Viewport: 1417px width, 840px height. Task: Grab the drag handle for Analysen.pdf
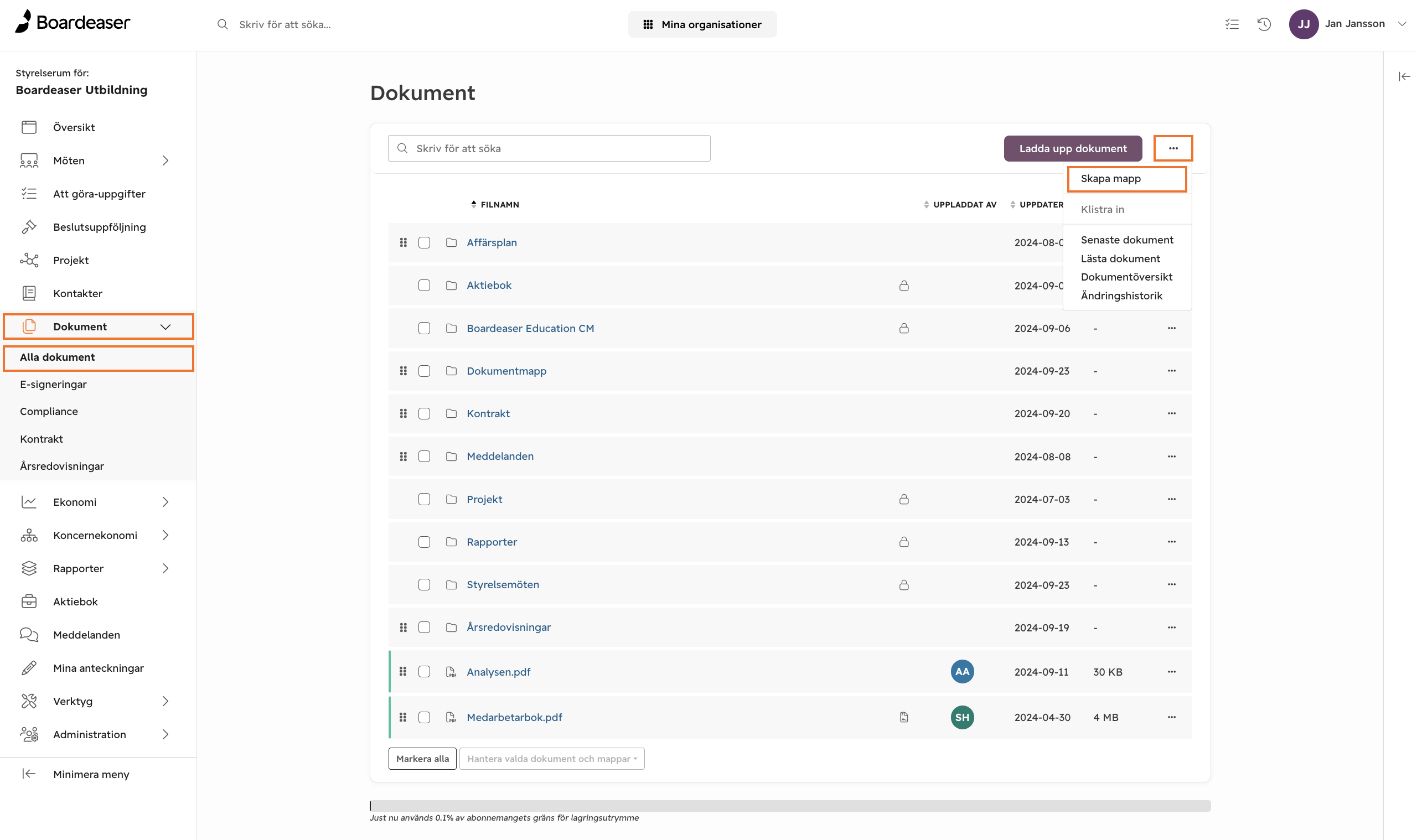coord(403,671)
